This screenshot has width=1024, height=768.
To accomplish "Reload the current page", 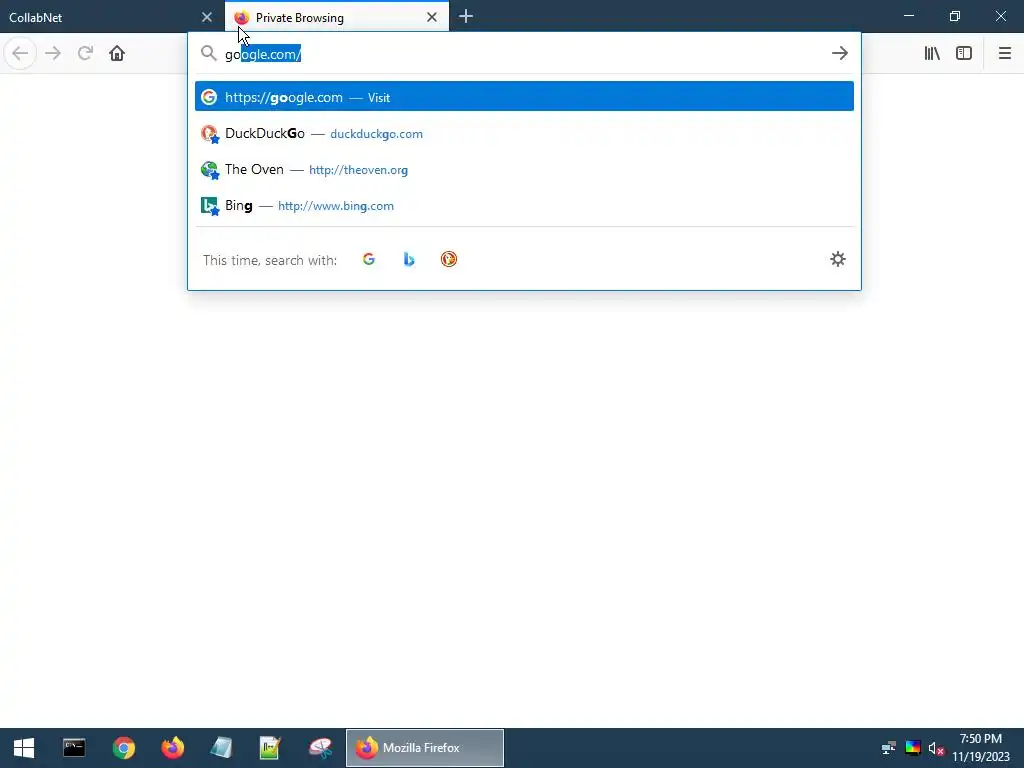I will tap(85, 53).
